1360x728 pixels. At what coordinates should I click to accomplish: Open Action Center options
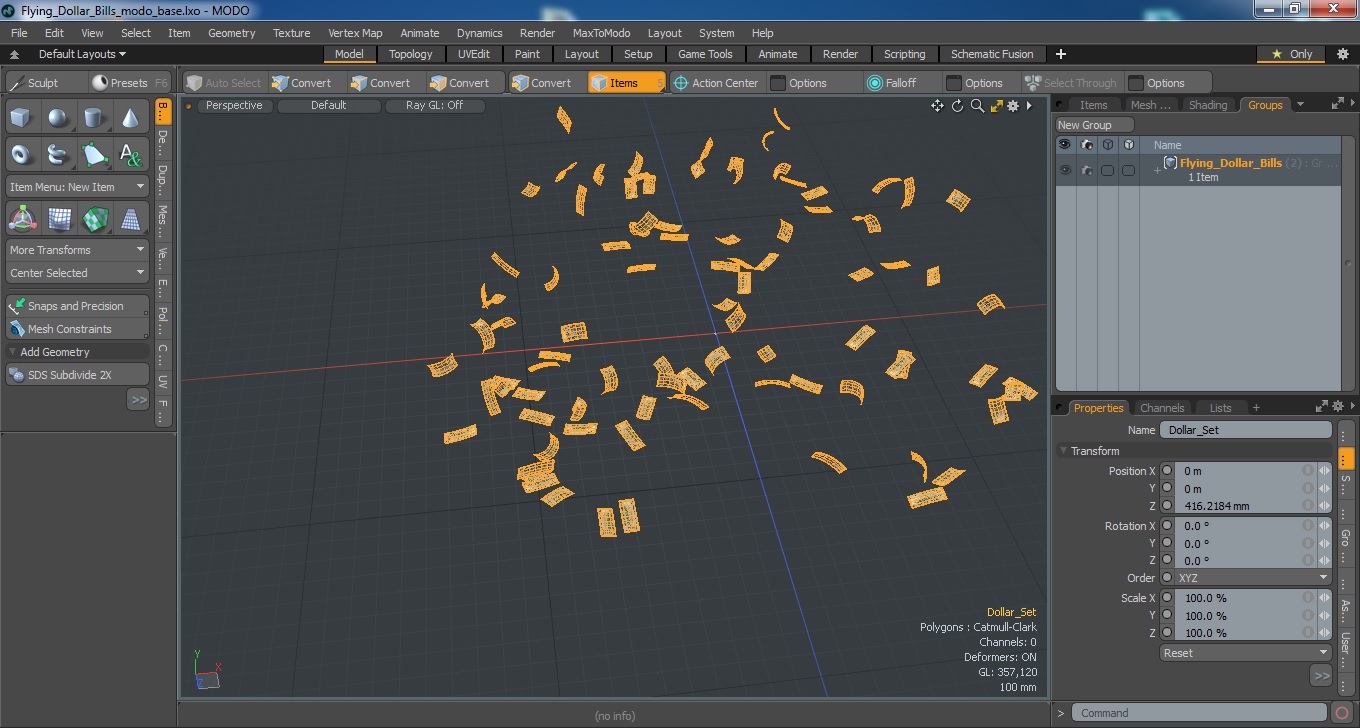click(x=716, y=83)
